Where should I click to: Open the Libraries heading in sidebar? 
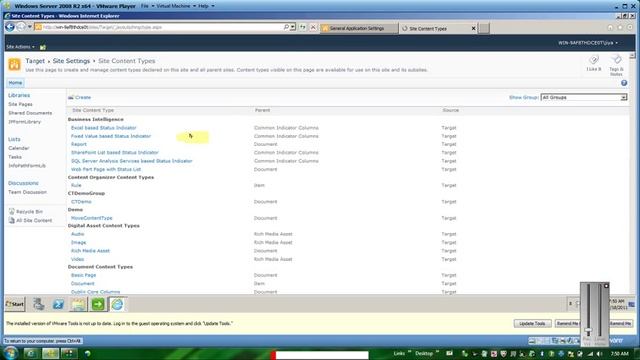pyautogui.click(x=19, y=95)
